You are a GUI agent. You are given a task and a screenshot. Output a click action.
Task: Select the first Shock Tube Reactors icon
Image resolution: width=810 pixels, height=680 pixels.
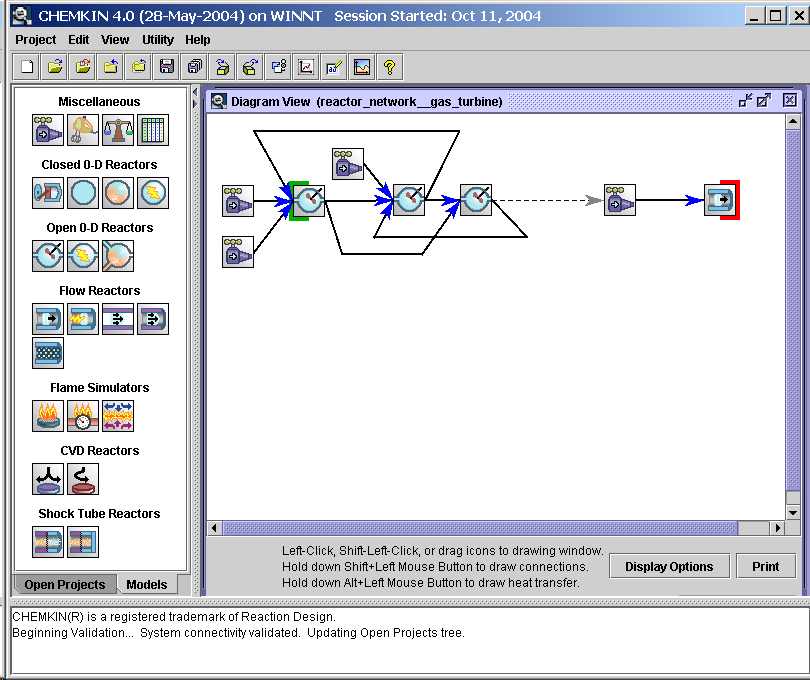48,541
